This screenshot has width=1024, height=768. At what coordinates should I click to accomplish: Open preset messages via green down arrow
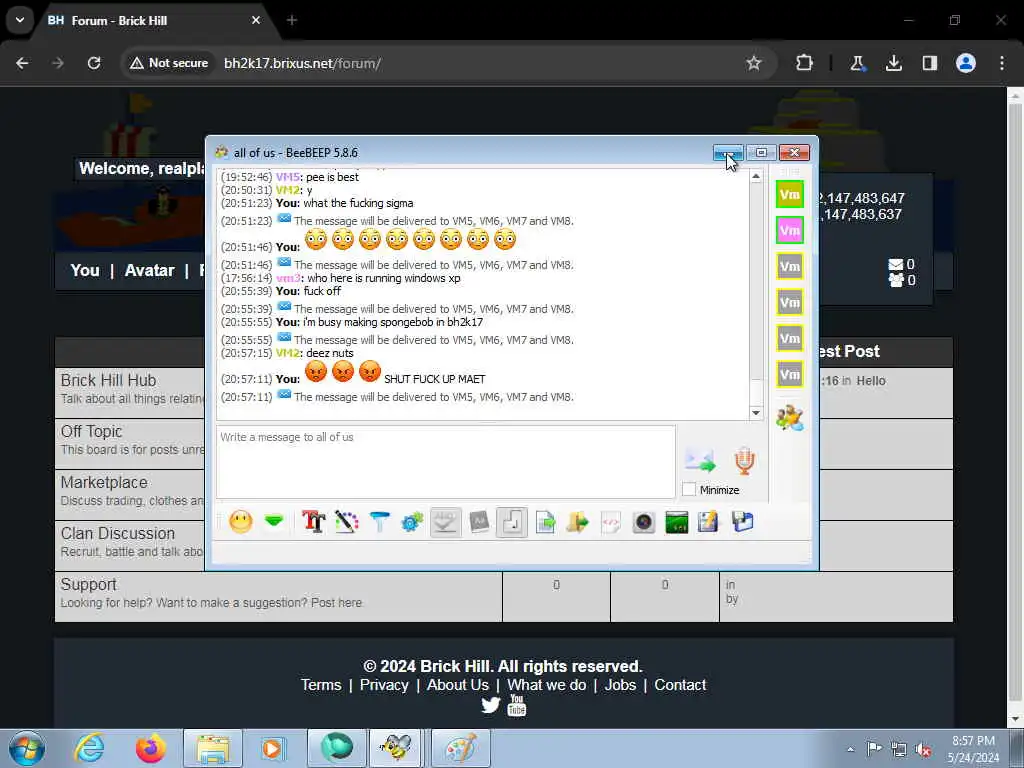tap(274, 522)
